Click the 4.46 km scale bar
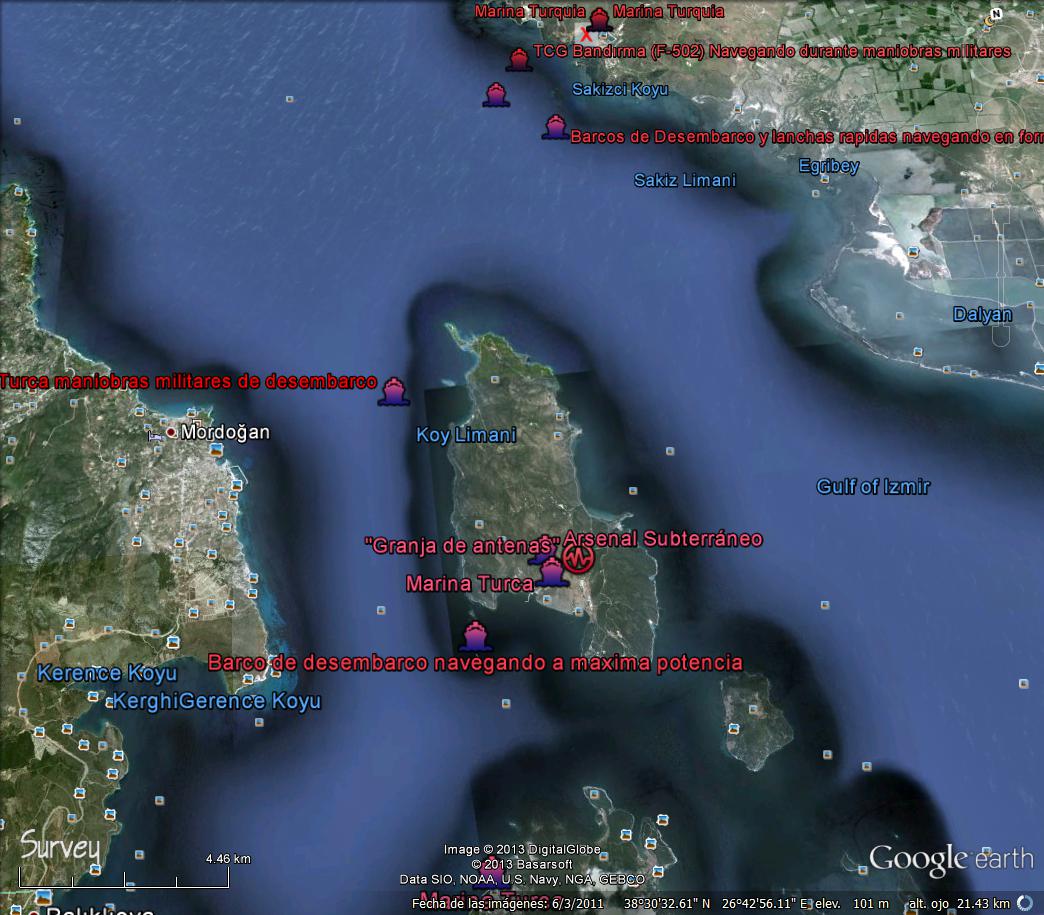This screenshot has width=1044, height=915. [x=126, y=878]
